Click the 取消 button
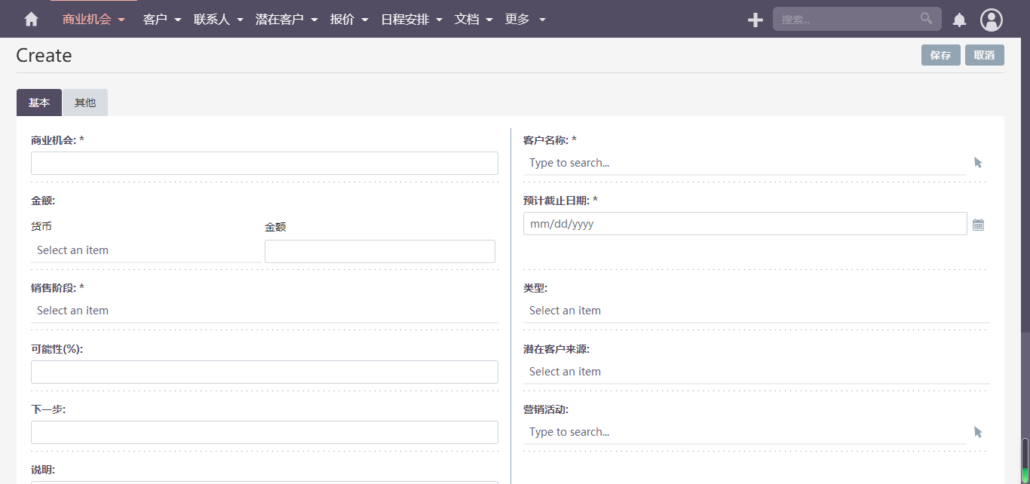1030x484 pixels. pos(984,55)
